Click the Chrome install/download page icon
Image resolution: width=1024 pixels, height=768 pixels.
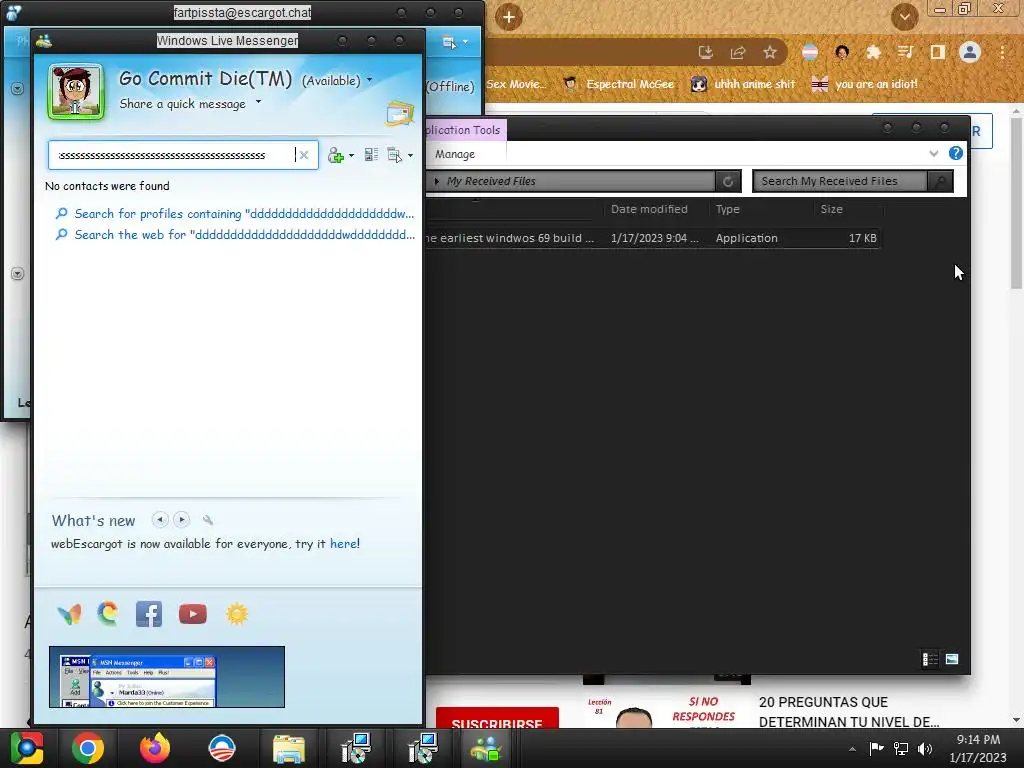pos(706,52)
